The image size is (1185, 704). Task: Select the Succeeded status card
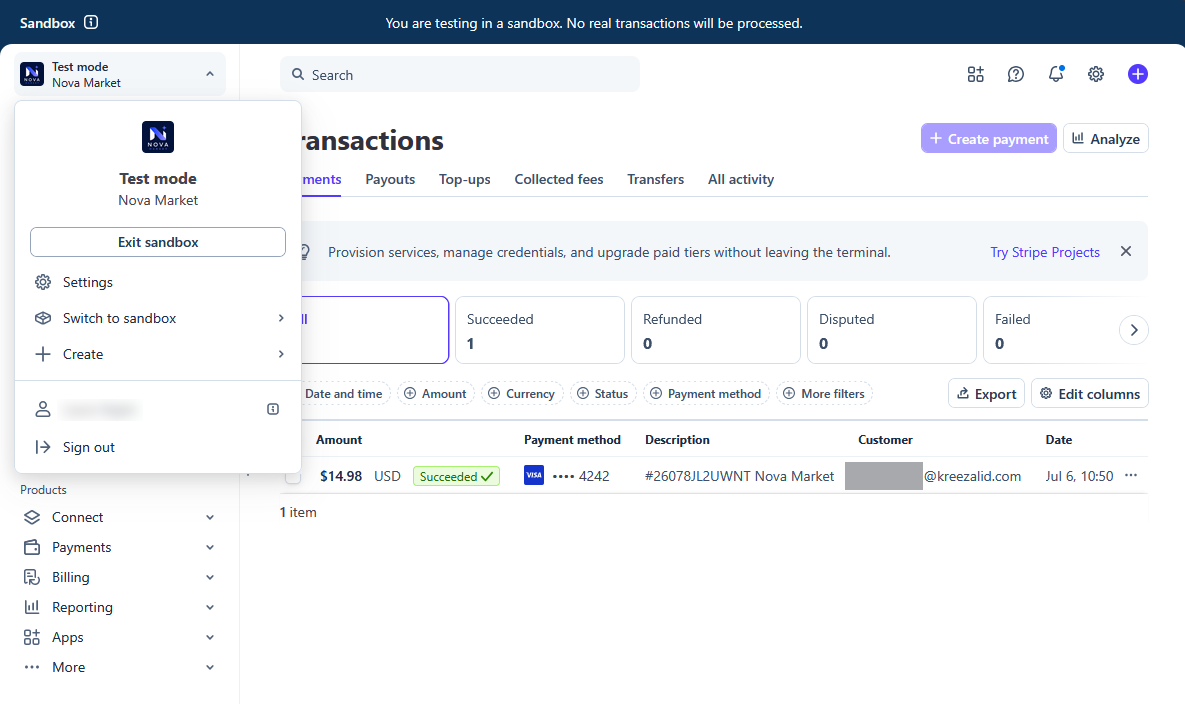(540, 330)
